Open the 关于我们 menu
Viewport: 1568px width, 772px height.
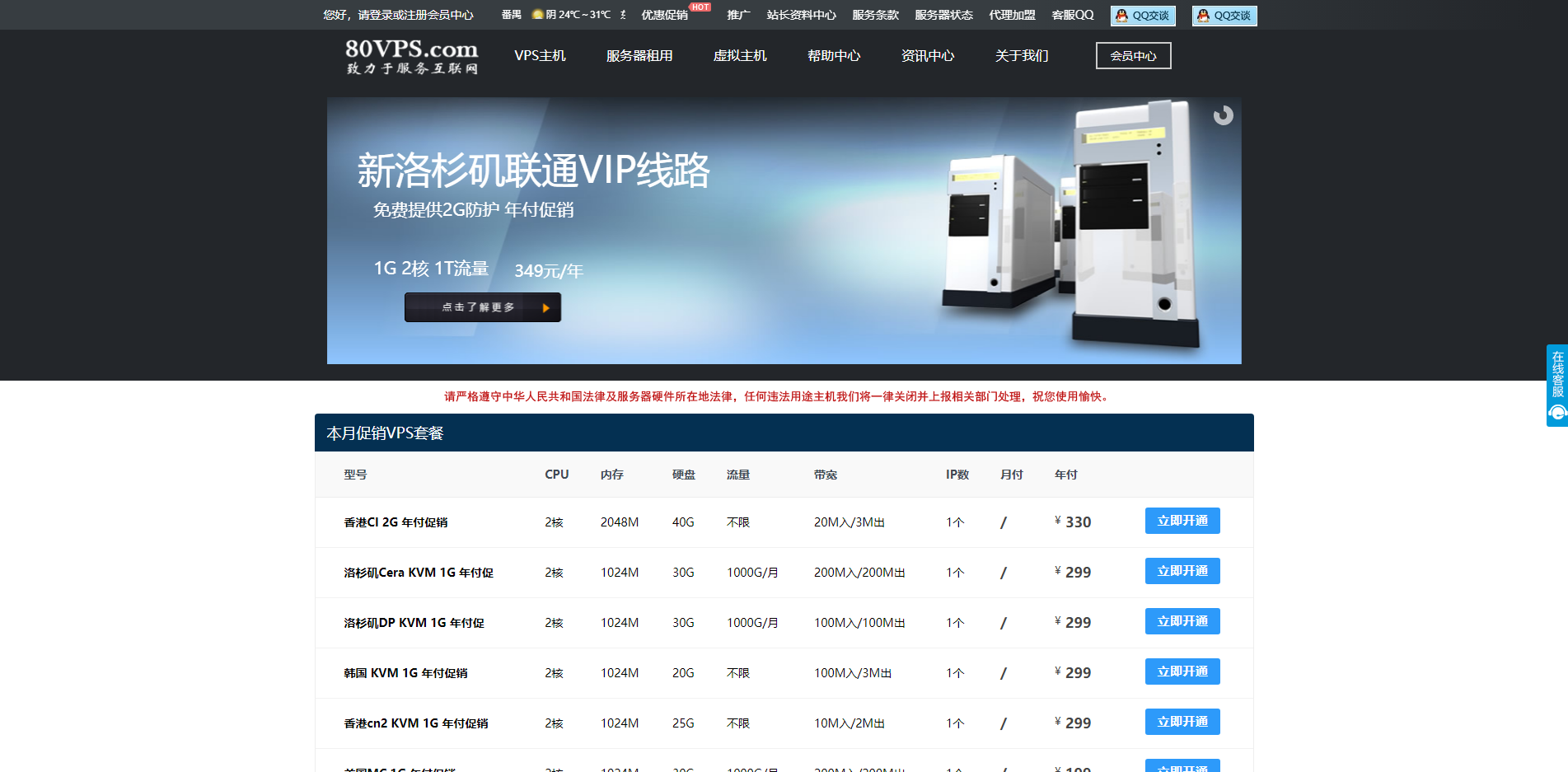click(1022, 56)
